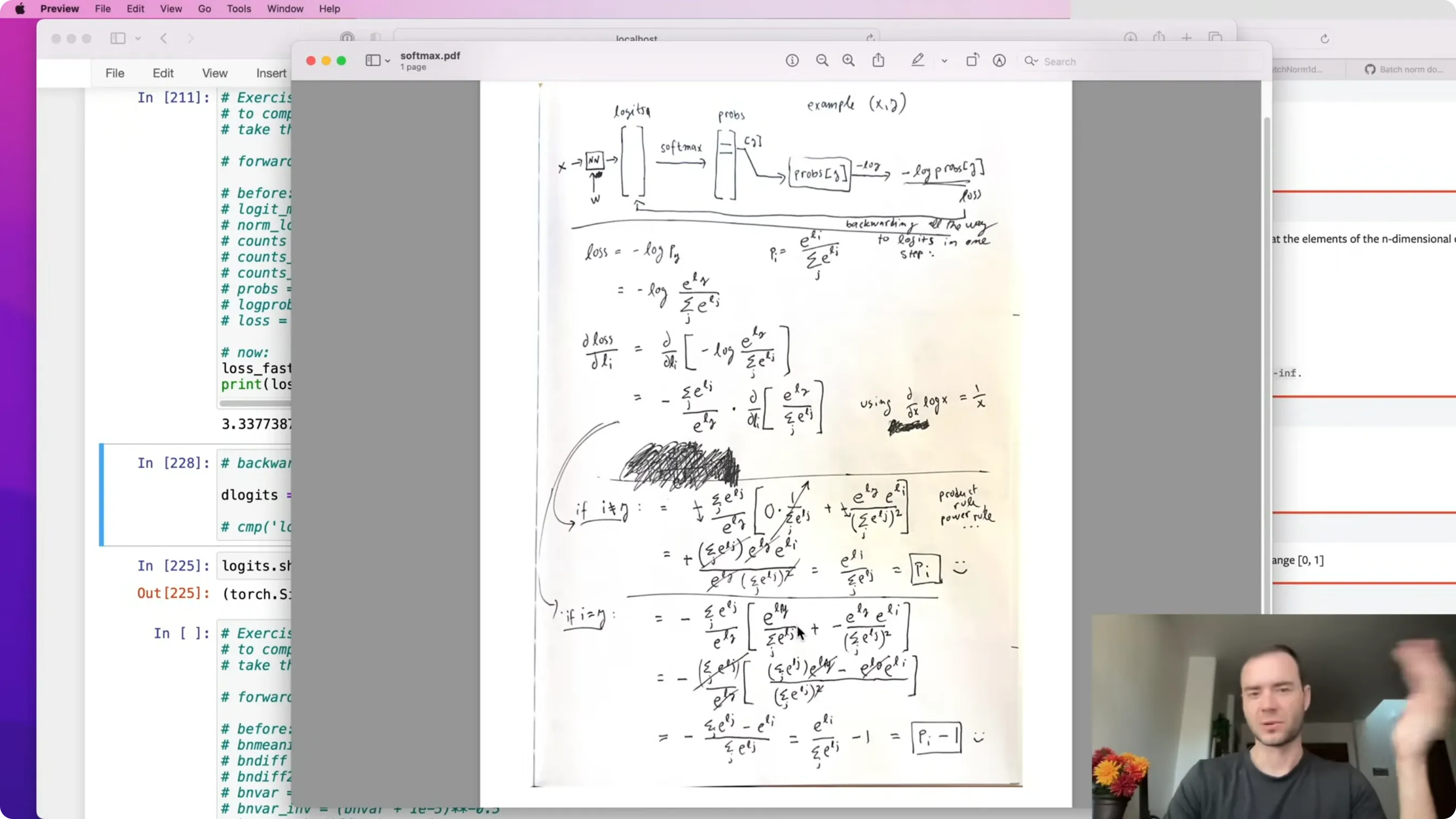The width and height of the screenshot is (1456, 819).
Task: Open the Help menu in menu bar
Action: (329, 9)
